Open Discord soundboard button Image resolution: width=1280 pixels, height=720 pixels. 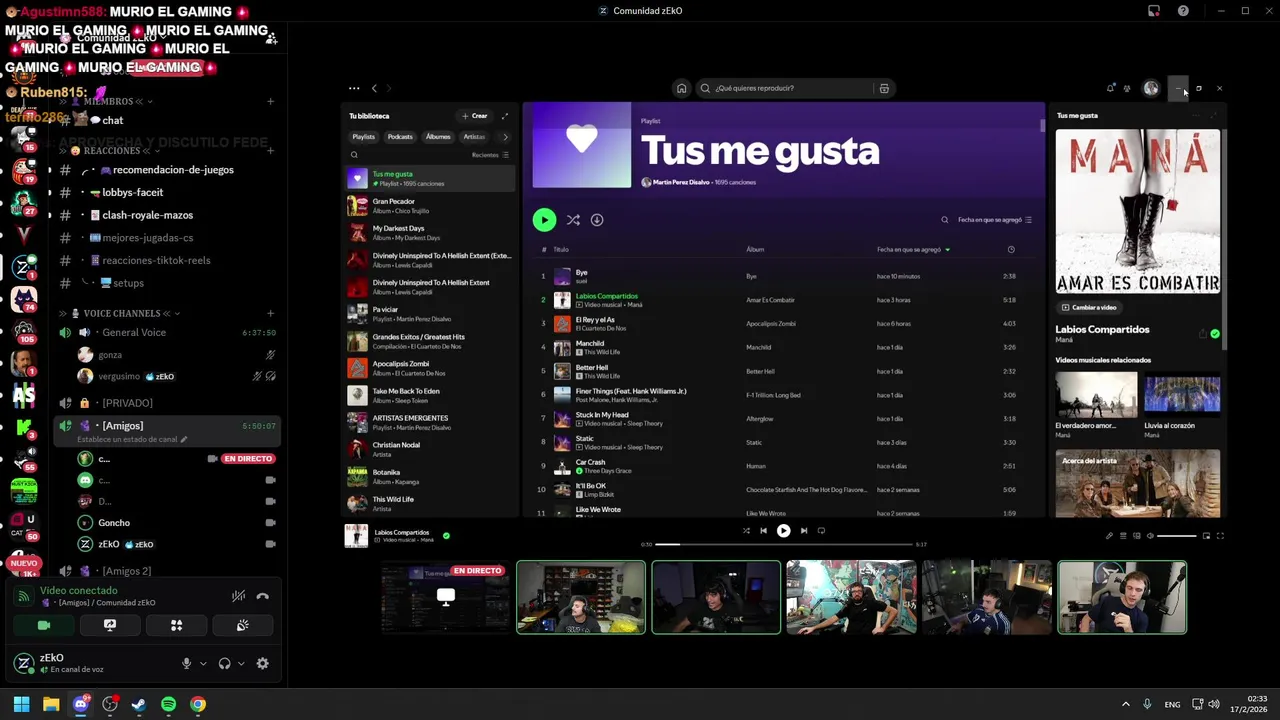242,625
